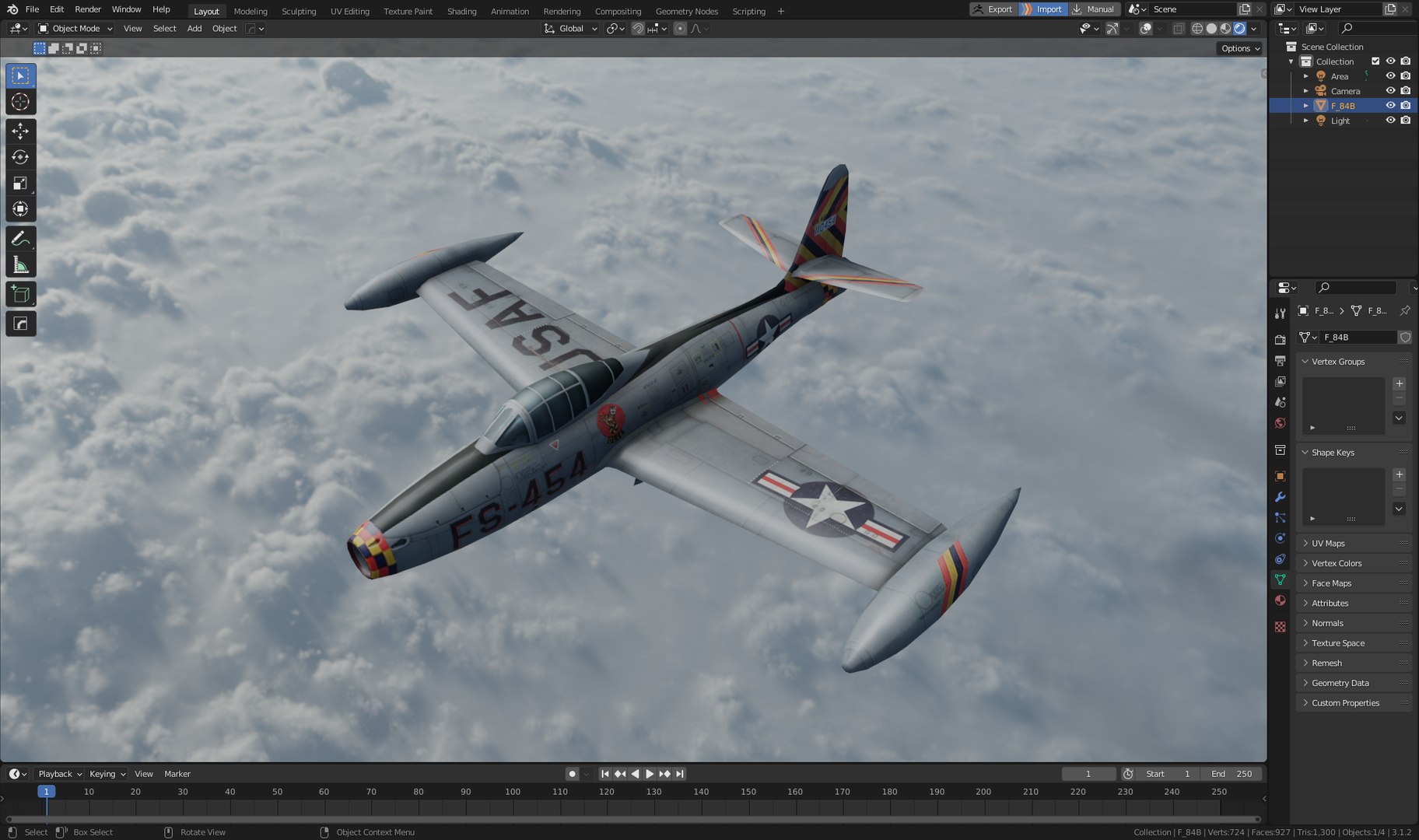Viewport: 1419px width, 840px height.
Task: Select the Cursor tool in toolbar
Action: click(x=21, y=102)
